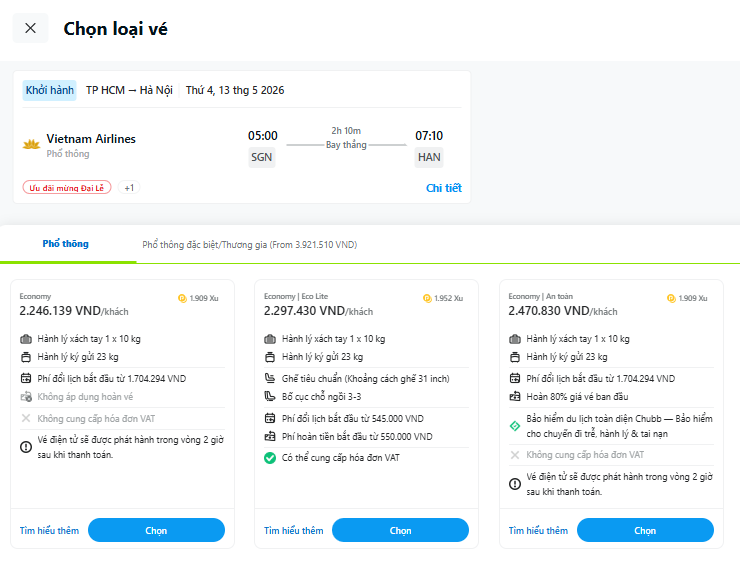The width and height of the screenshot is (740, 564).
Task: Switch to the Phổ thông tab
Action: click(x=65, y=244)
